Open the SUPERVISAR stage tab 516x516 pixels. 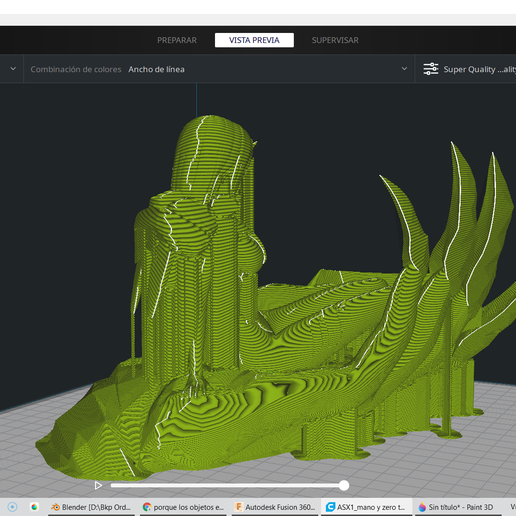[335, 40]
